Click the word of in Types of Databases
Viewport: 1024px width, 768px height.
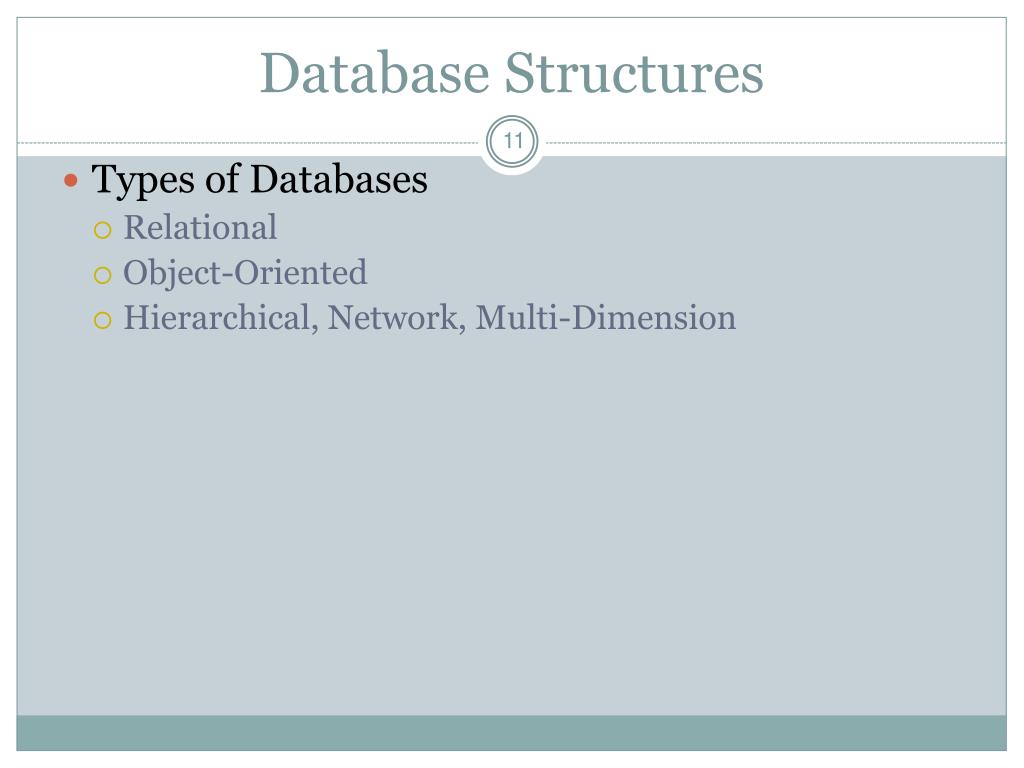[x=221, y=179]
